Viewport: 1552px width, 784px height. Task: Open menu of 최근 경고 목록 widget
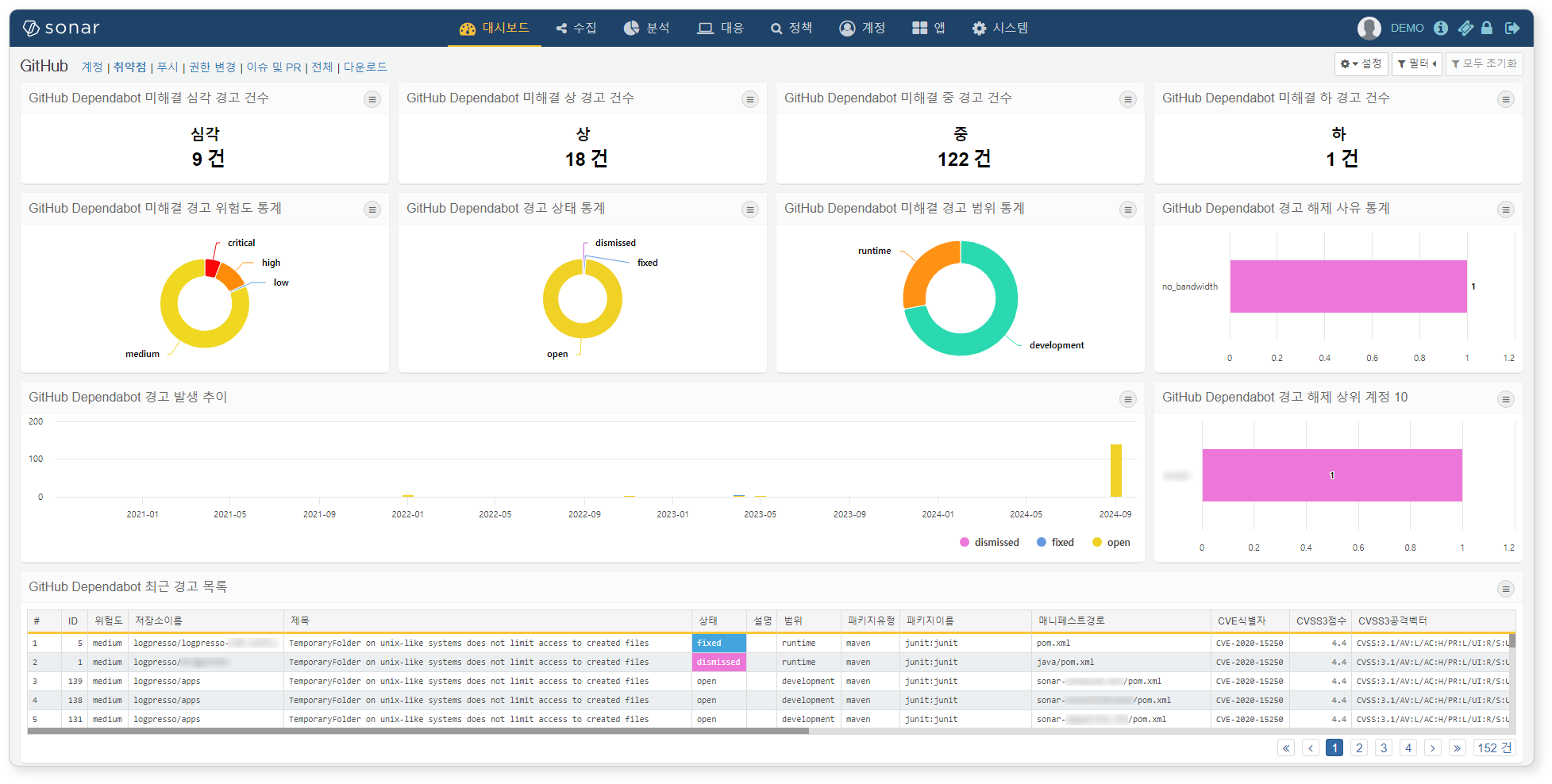coord(1505,589)
